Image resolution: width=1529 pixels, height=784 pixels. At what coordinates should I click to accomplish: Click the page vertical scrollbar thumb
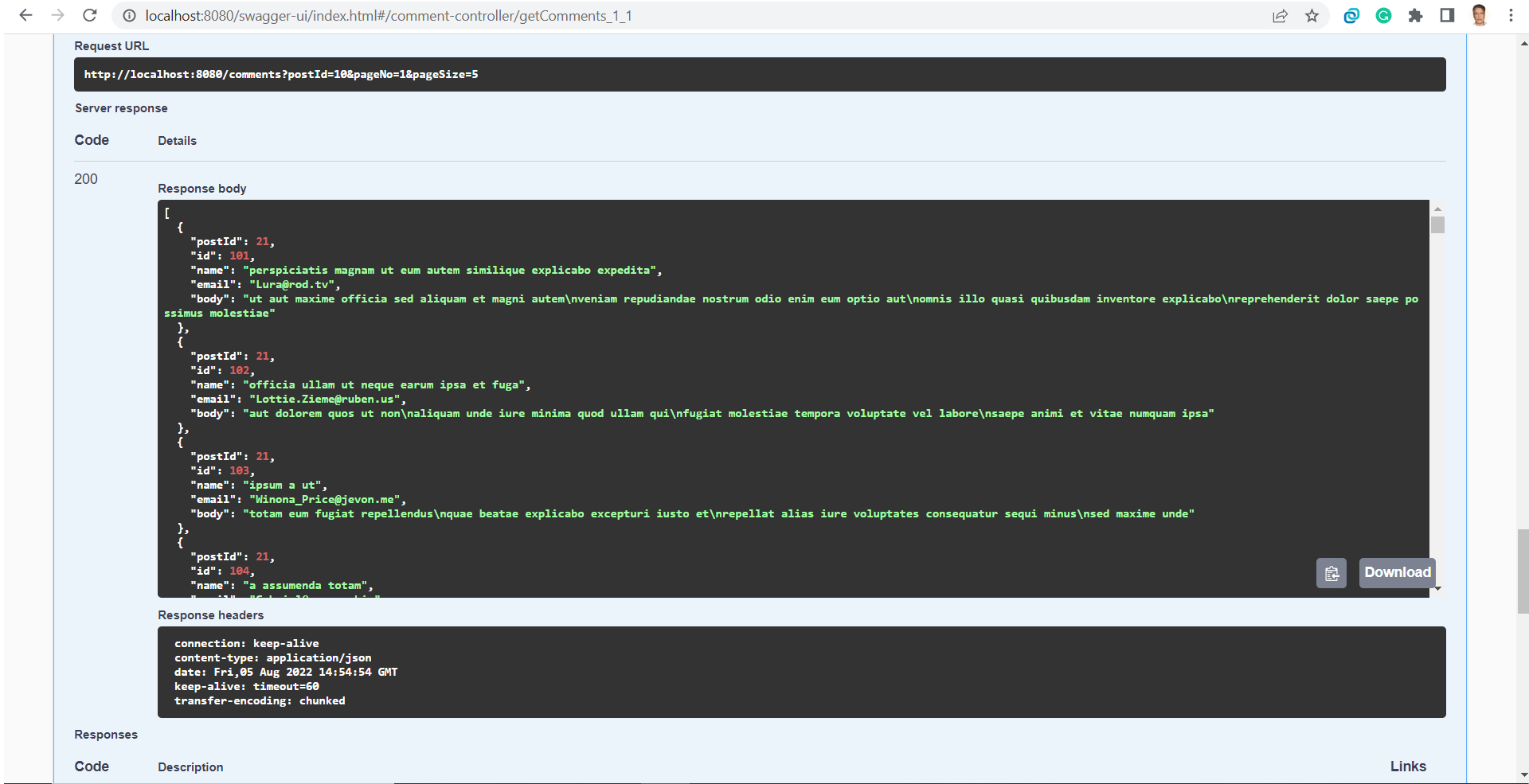pyautogui.click(x=1523, y=571)
